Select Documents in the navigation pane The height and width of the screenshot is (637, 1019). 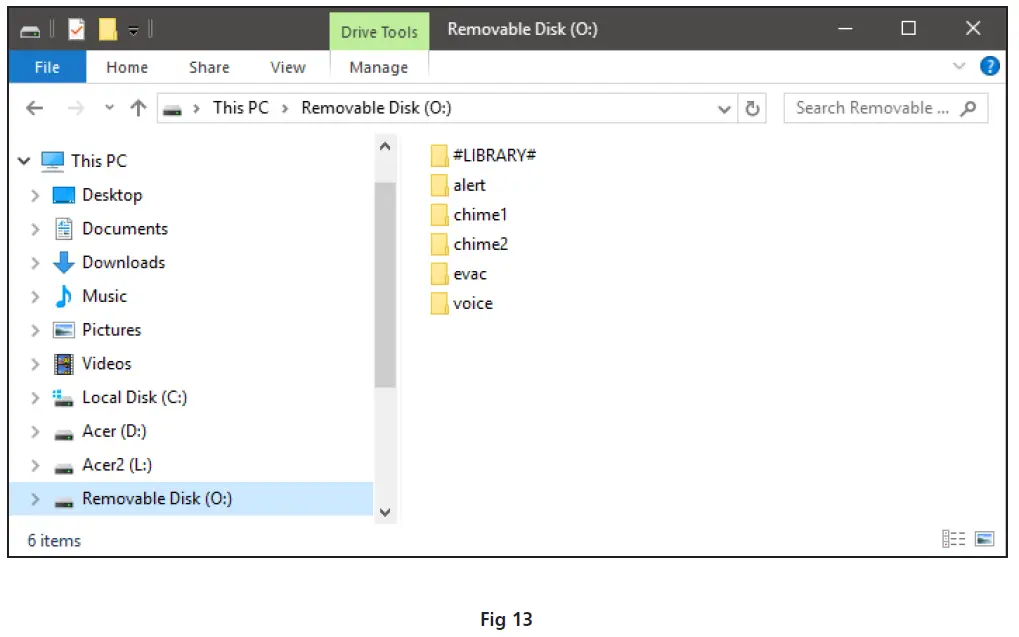click(x=125, y=229)
